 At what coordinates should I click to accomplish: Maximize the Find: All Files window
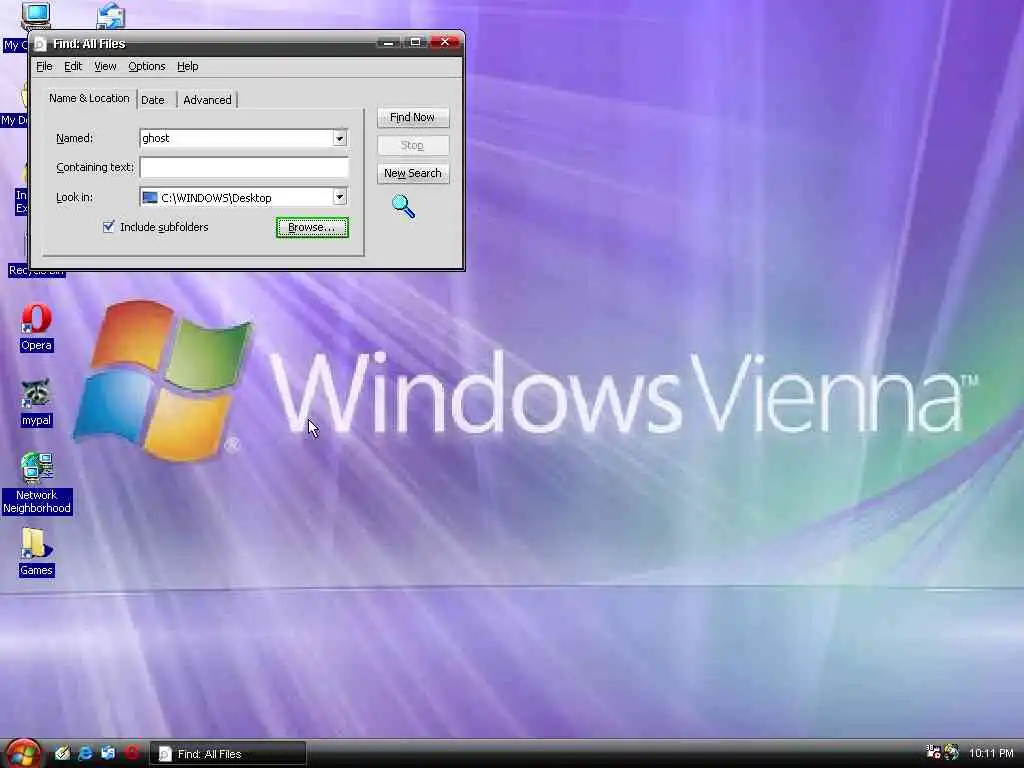pyautogui.click(x=415, y=42)
